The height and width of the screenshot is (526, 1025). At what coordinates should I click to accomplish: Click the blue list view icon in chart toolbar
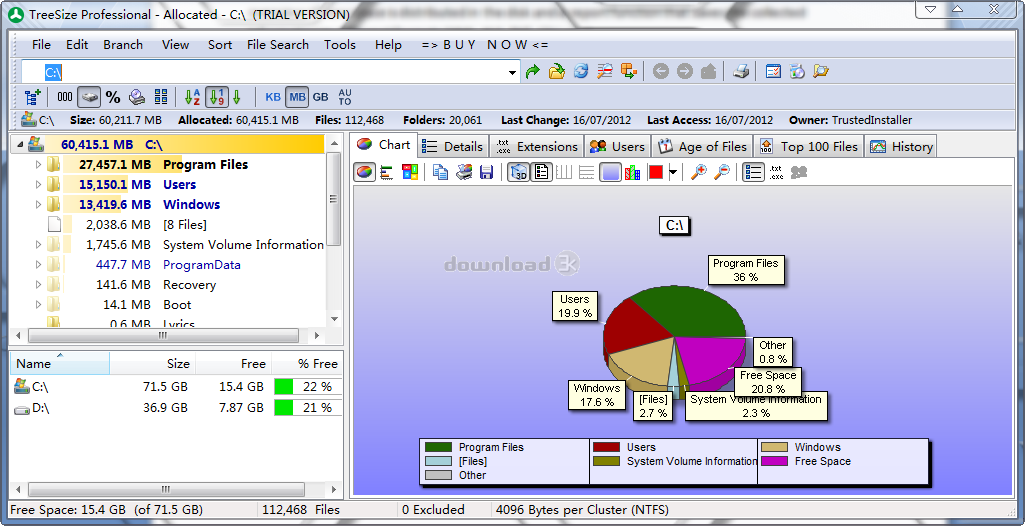coord(753,173)
